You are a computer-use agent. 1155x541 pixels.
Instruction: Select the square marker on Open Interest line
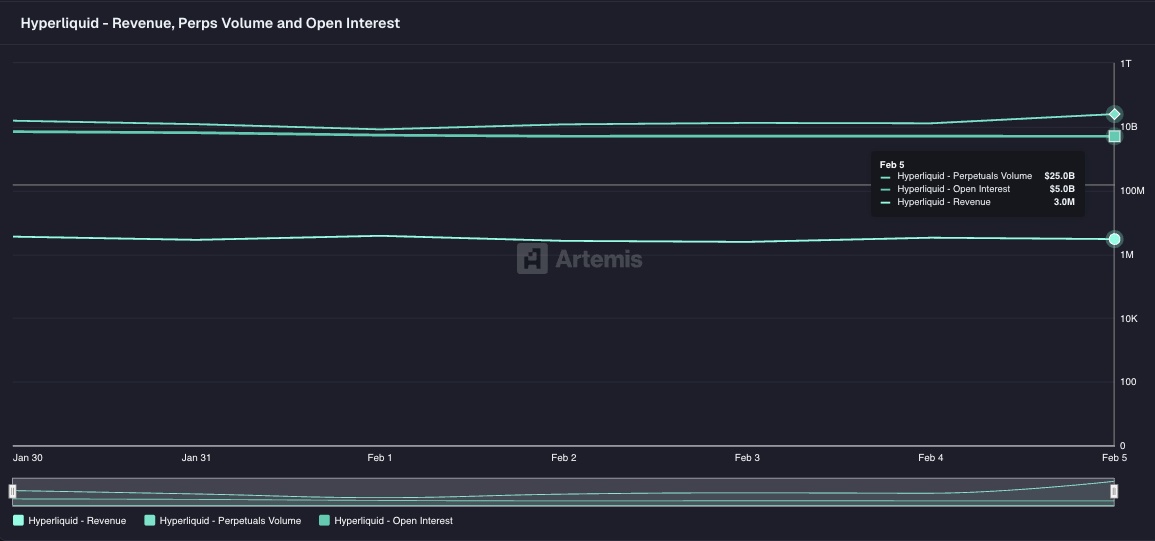click(1114, 136)
